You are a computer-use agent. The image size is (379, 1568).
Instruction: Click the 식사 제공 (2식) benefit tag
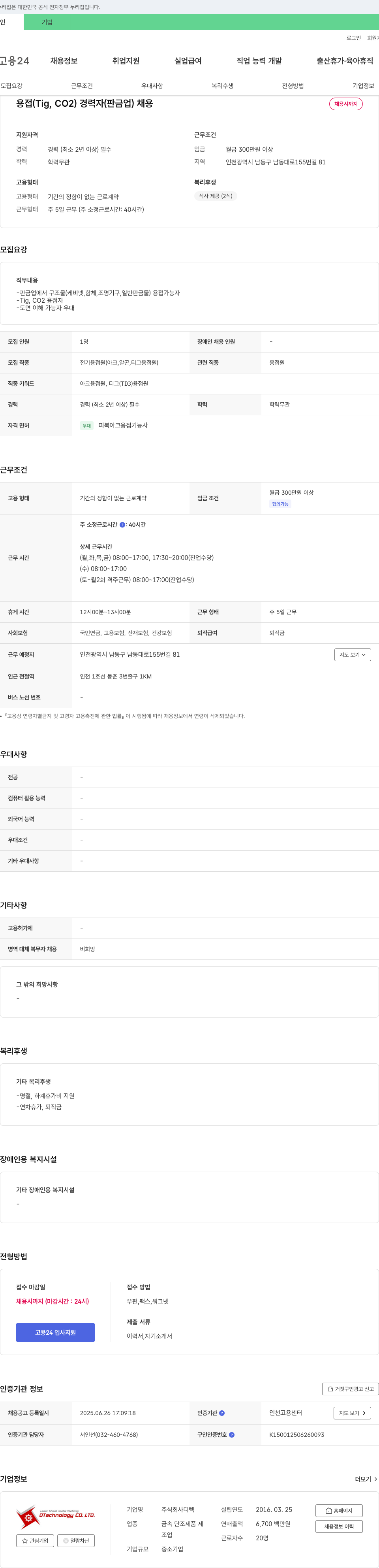[x=215, y=196]
